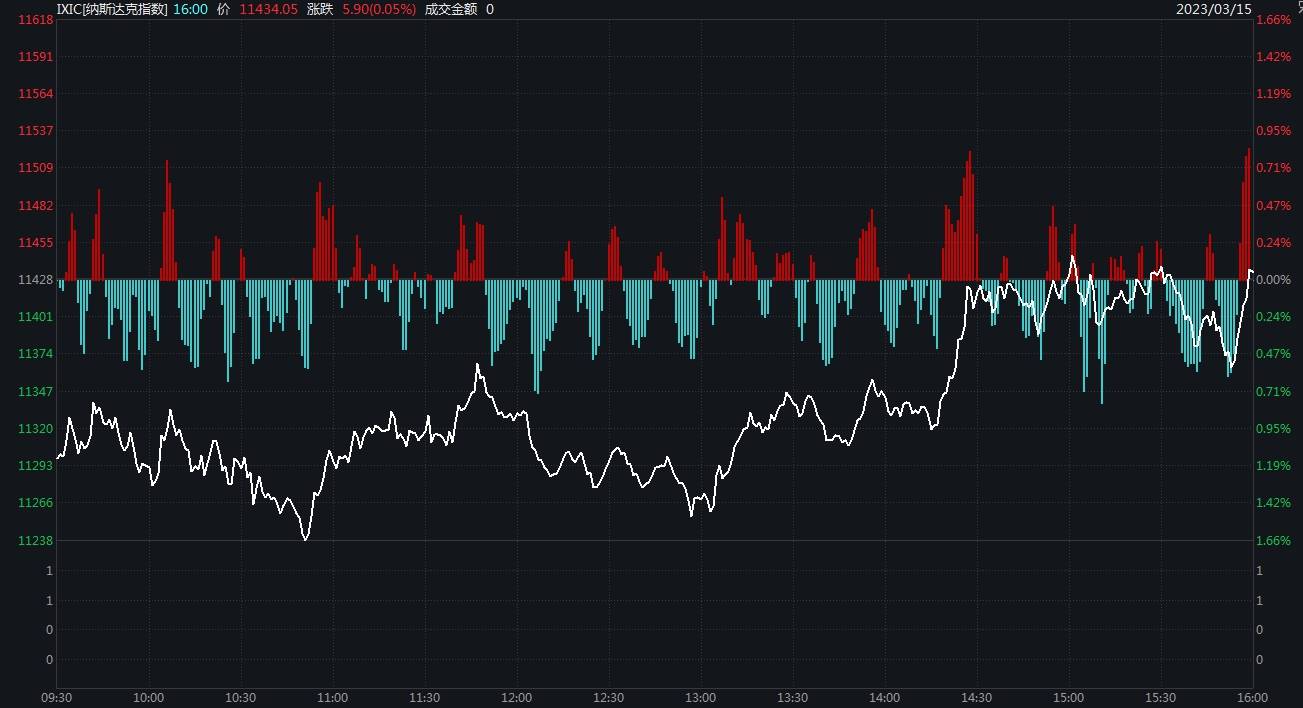The height and width of the screenshot is (708, 1303).
Task: Click the 11434.05 current price value
Action: point(268,9)
